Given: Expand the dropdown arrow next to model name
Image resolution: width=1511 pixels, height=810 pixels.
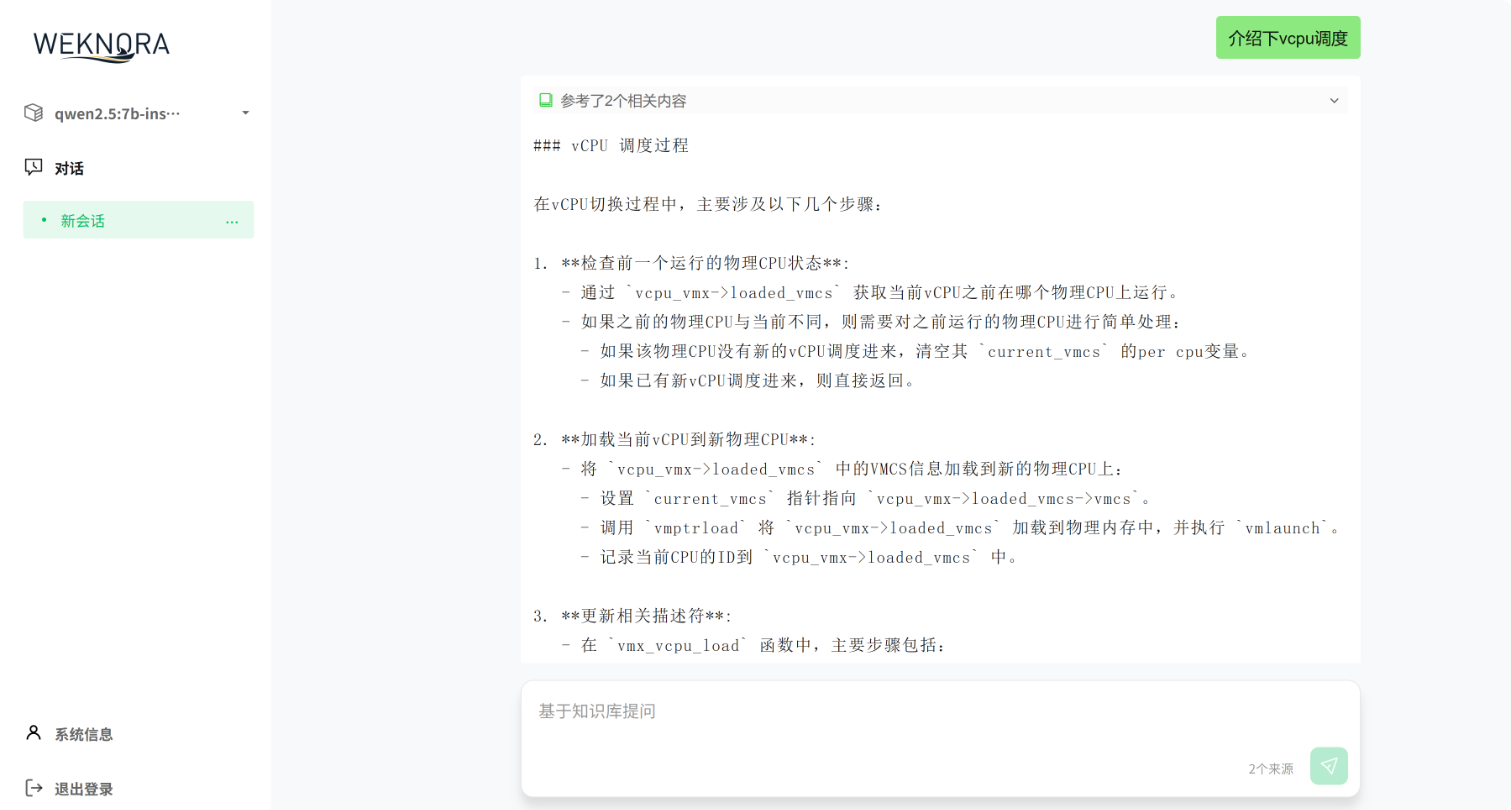Looking at the screenshot, I should [x=245, y=113].
